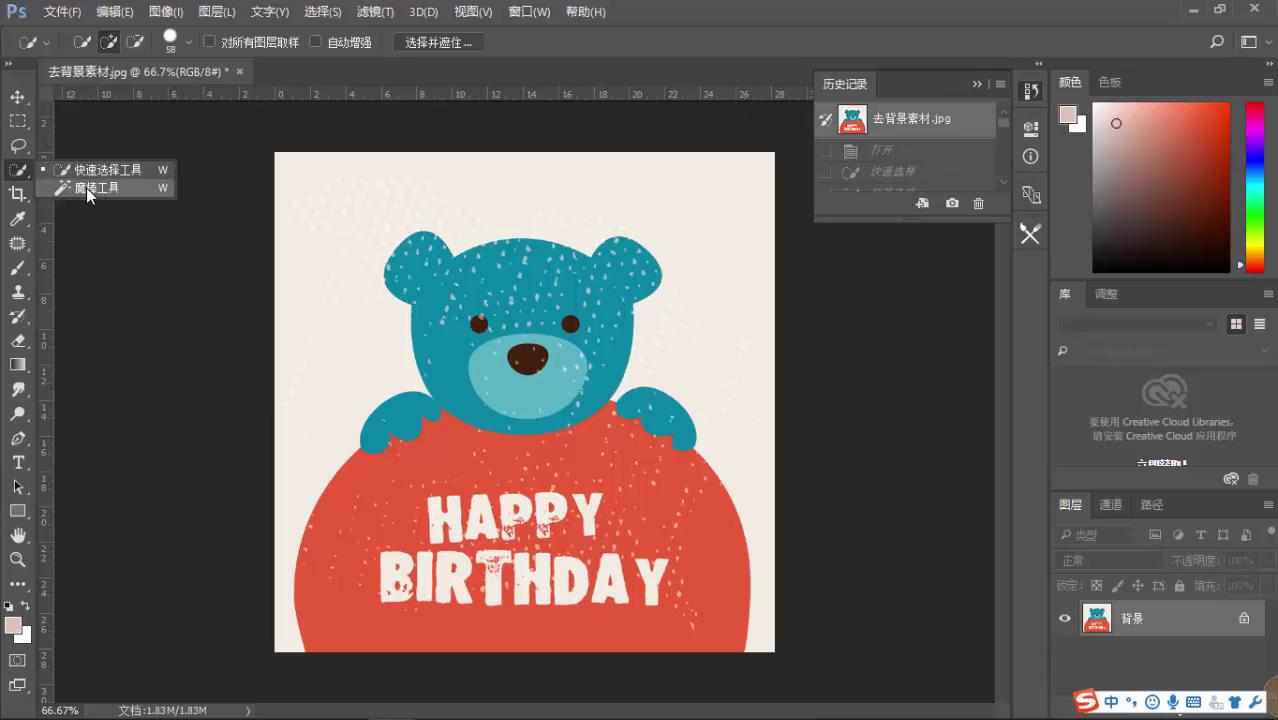Hide the 背景 layer with eye icon
This screenshot has width=1278, height=720.
tap(1065, 618)
